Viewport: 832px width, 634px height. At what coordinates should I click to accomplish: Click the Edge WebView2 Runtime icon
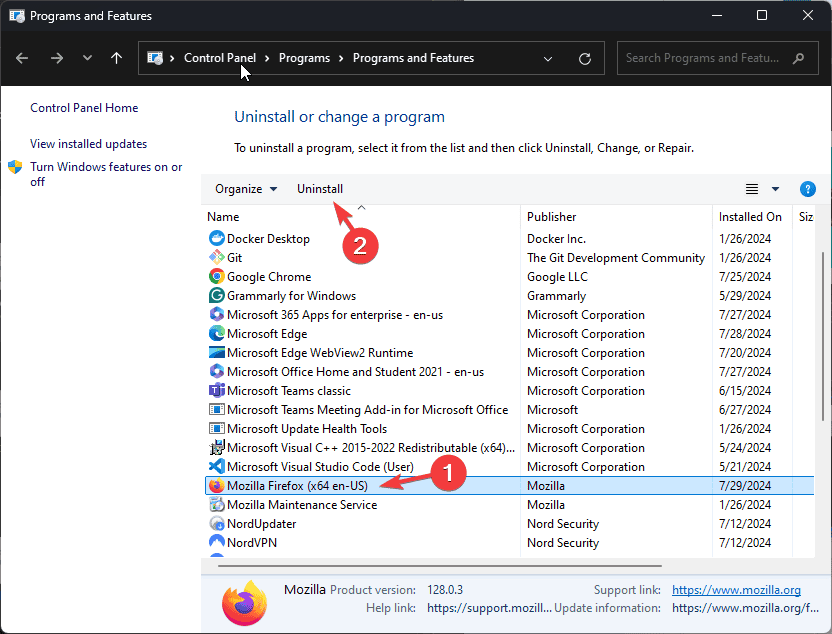tap(216, 352)
